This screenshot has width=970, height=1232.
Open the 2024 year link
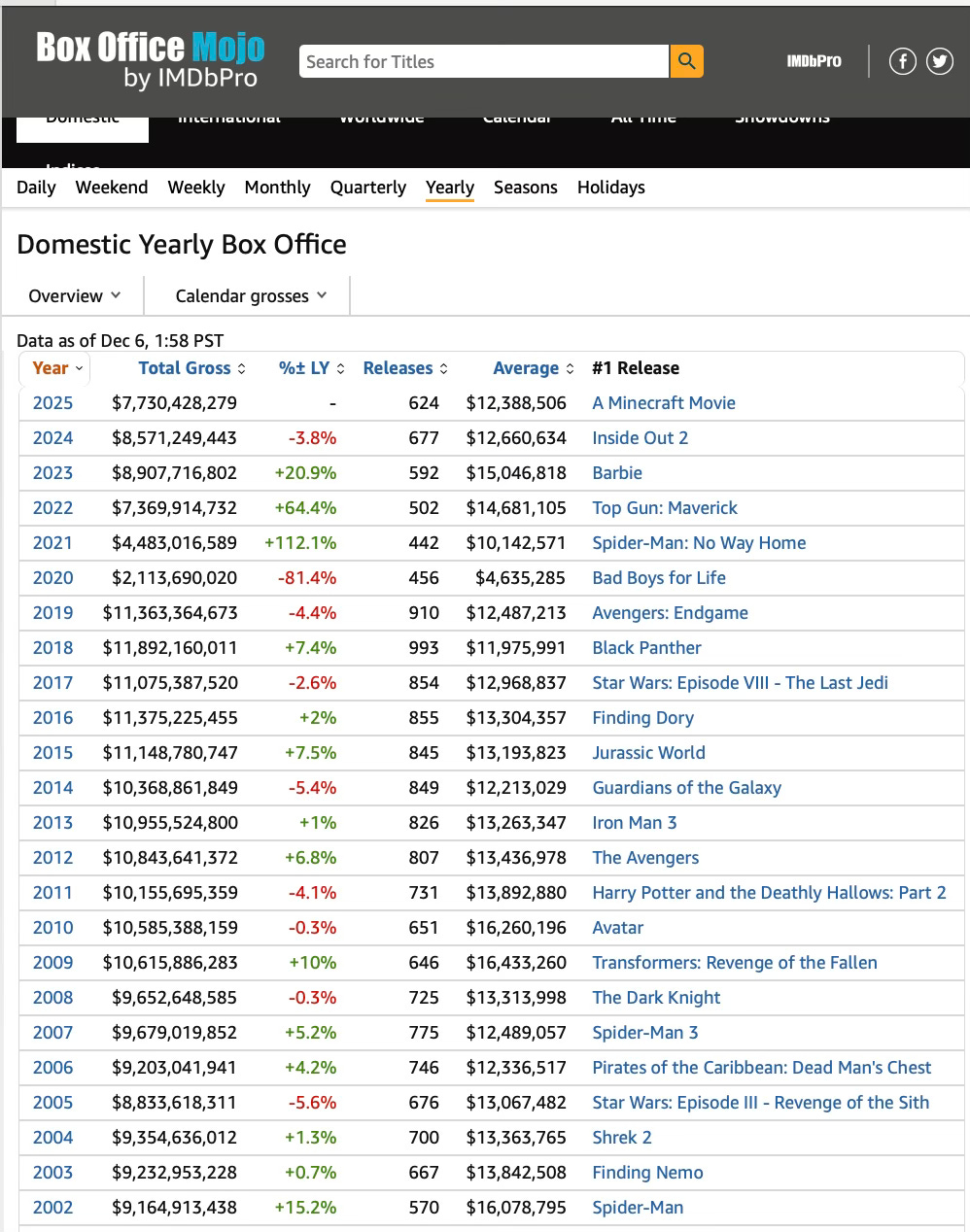[52, 438]
